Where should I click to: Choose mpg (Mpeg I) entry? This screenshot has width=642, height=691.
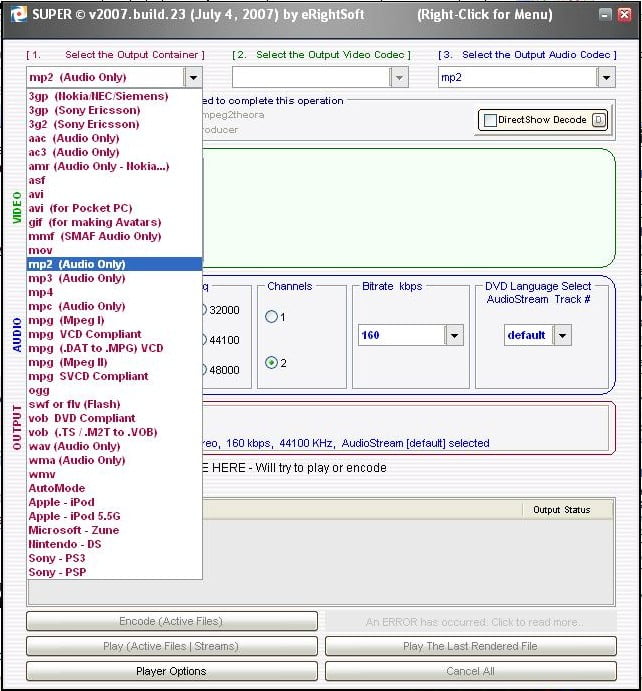(x=115, y=320)
